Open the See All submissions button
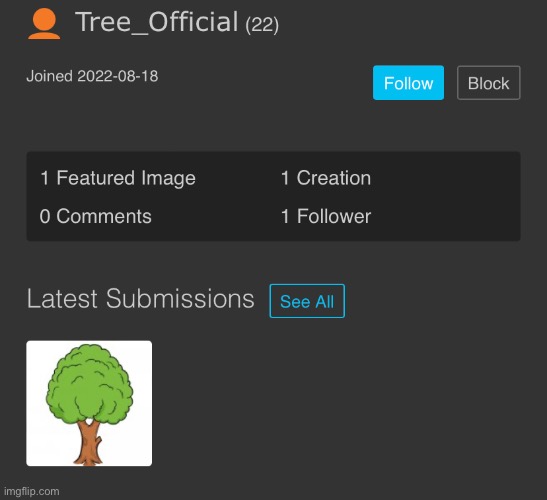The image size is (547, 500). pyautogui.click(x=307, y=301)
